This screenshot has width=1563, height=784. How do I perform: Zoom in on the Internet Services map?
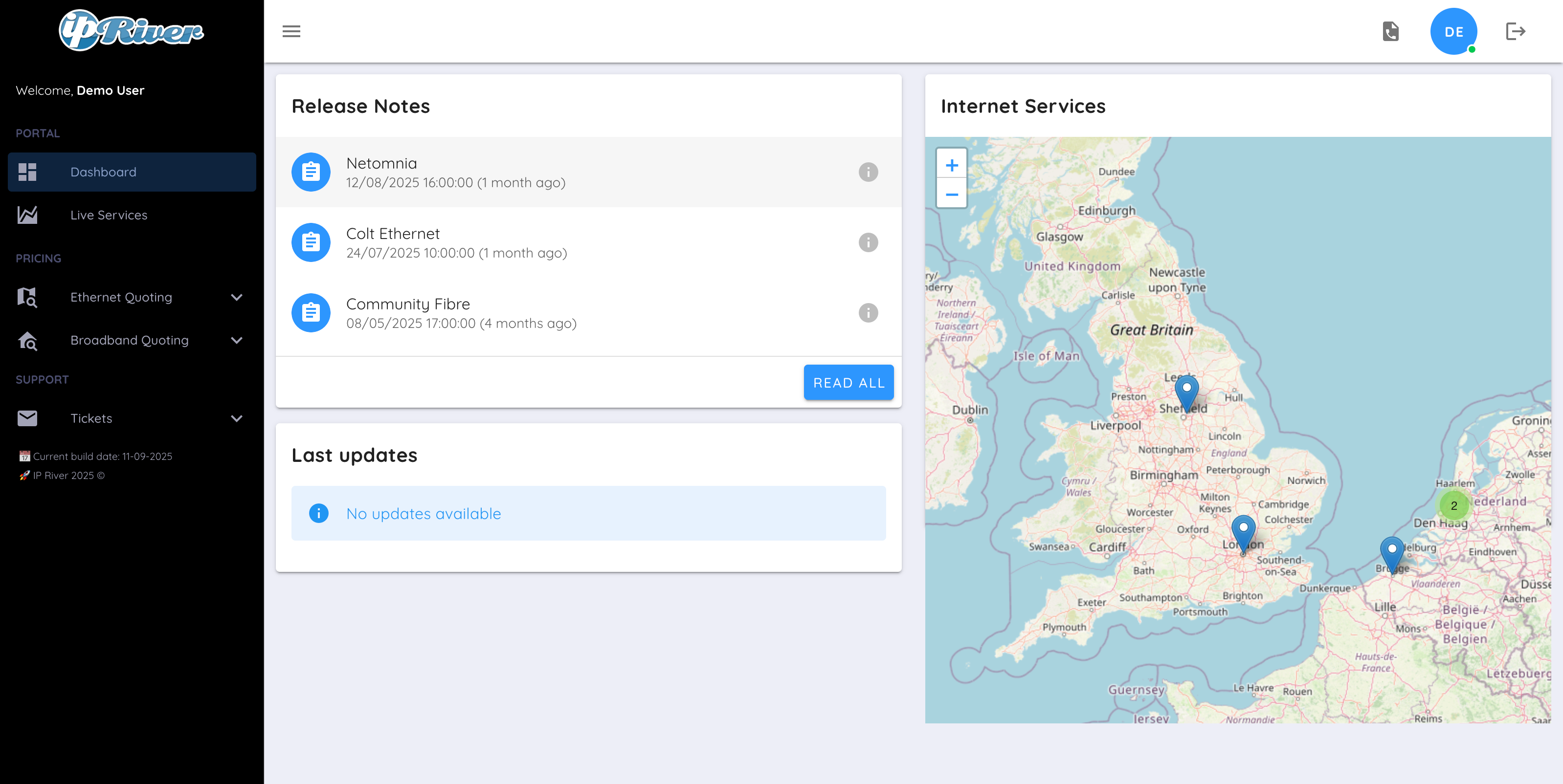[951, 165]
